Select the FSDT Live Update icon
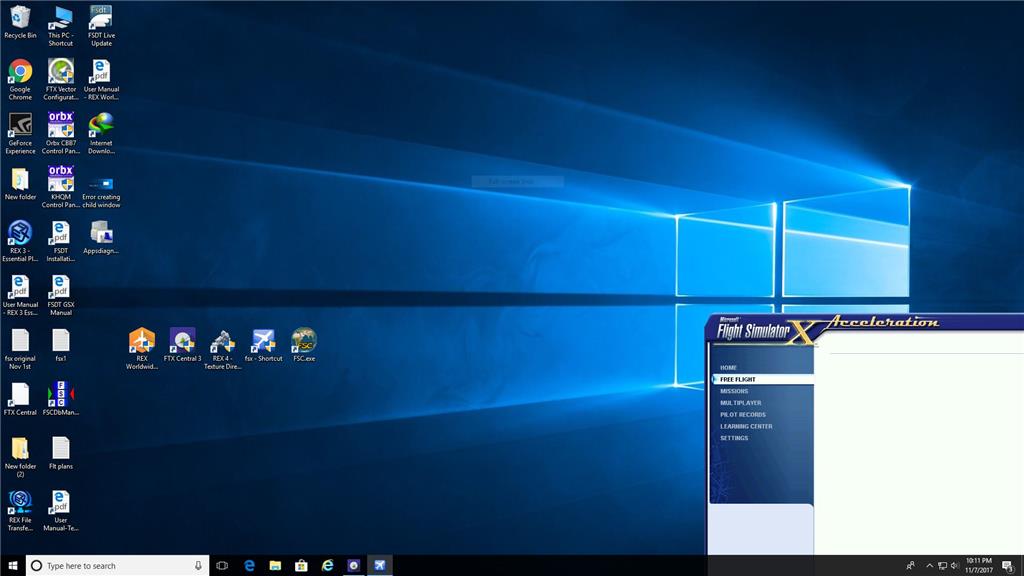Image resolution: width=1024 pixels, height=576 pixels. tap(101, 26)
